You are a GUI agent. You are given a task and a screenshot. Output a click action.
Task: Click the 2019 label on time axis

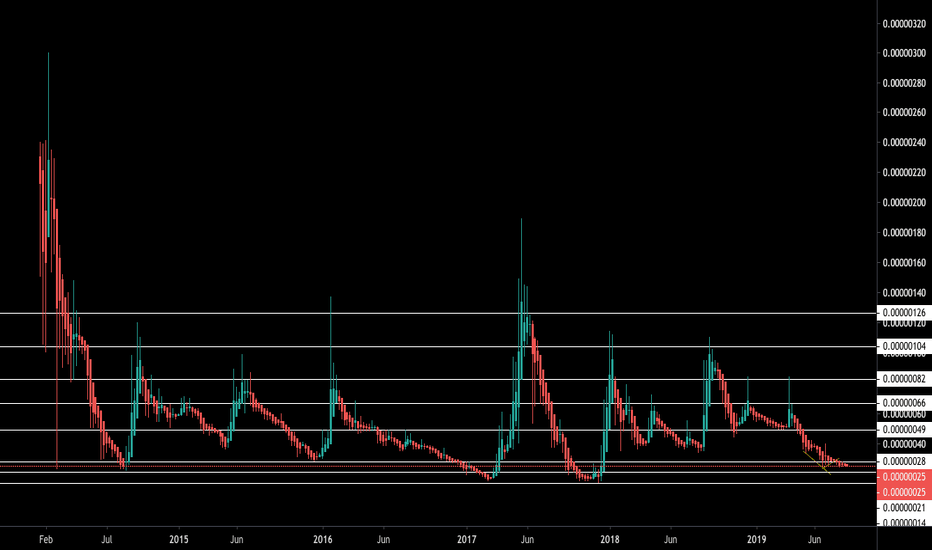pyautogui.click(x=756, y=539)
